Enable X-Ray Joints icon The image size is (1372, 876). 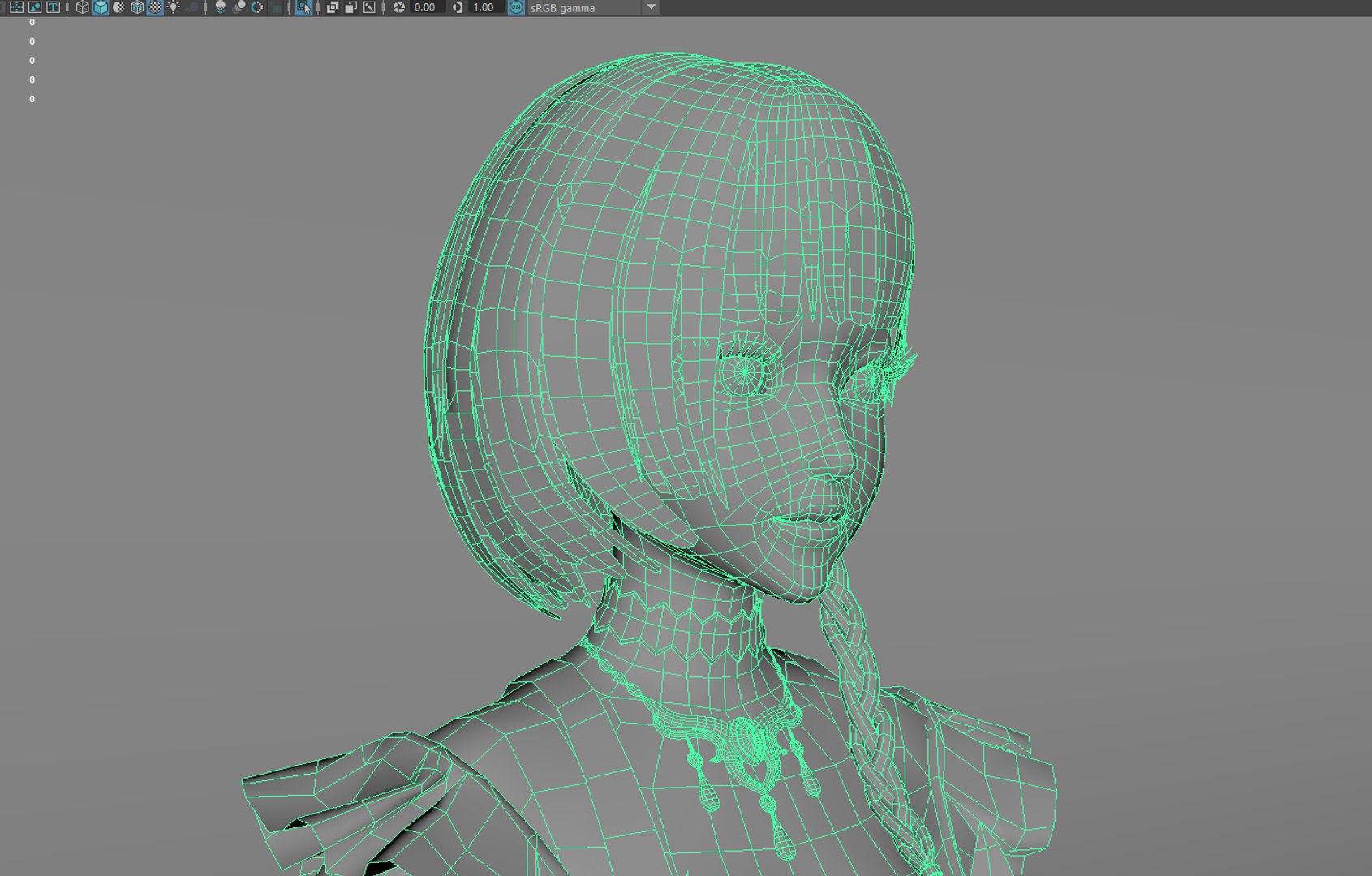369,7
